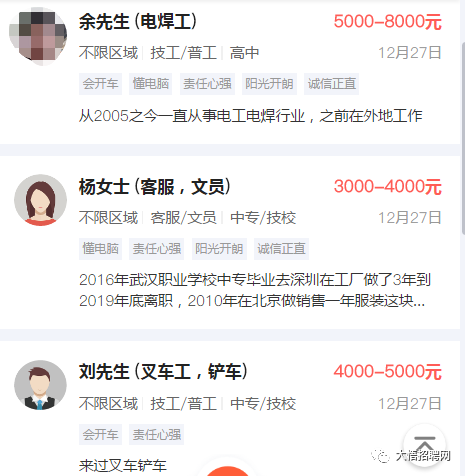Open 余先生 (电焊工) resume title
Viewport: 465px width, 476px height.
[138, 22]
